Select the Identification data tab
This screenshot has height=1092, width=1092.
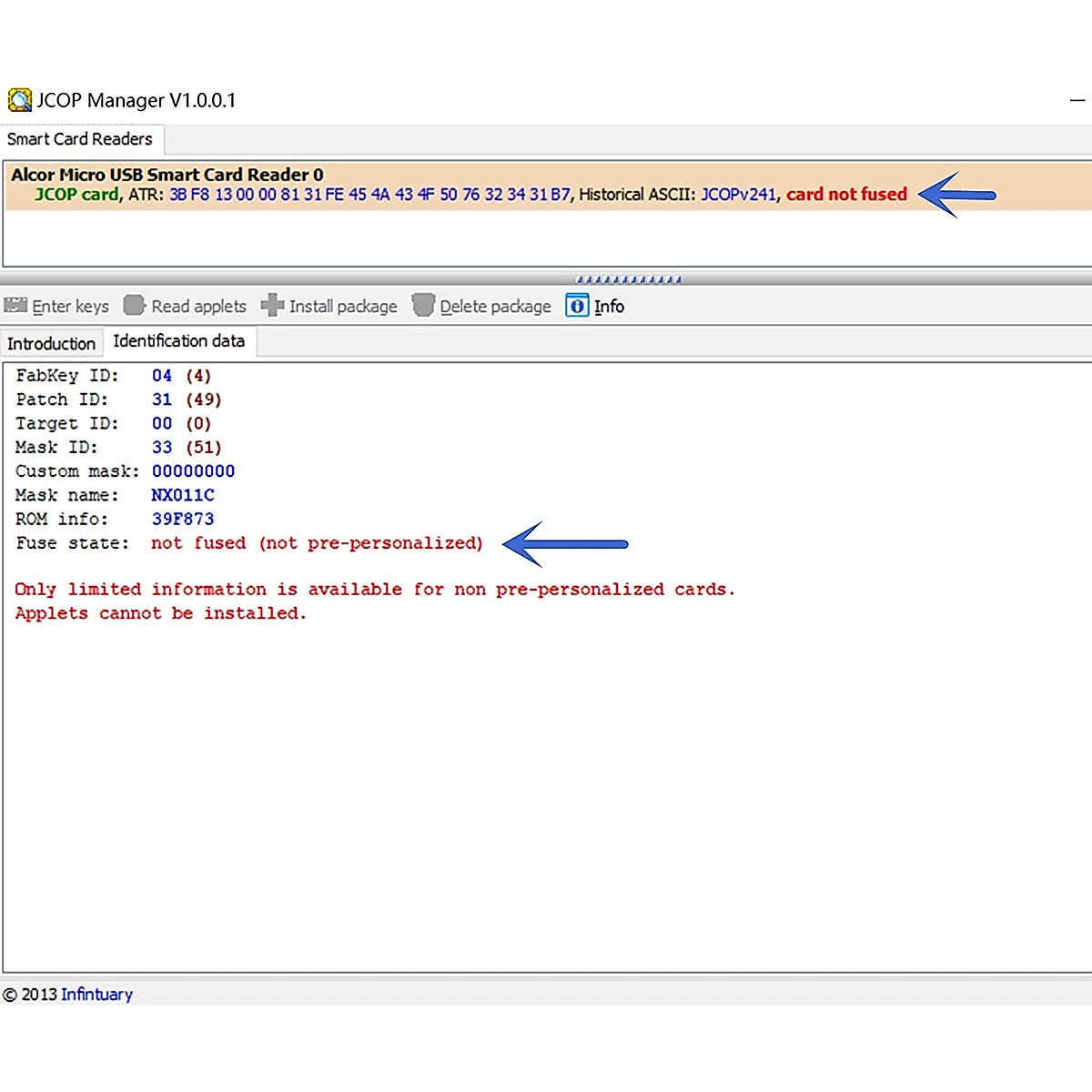[x=178, y=341]
